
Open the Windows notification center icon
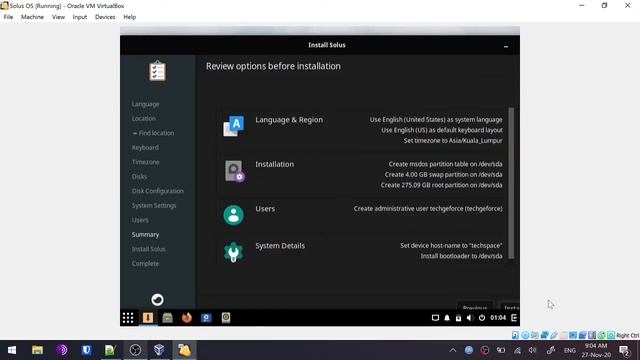[624, 350]
